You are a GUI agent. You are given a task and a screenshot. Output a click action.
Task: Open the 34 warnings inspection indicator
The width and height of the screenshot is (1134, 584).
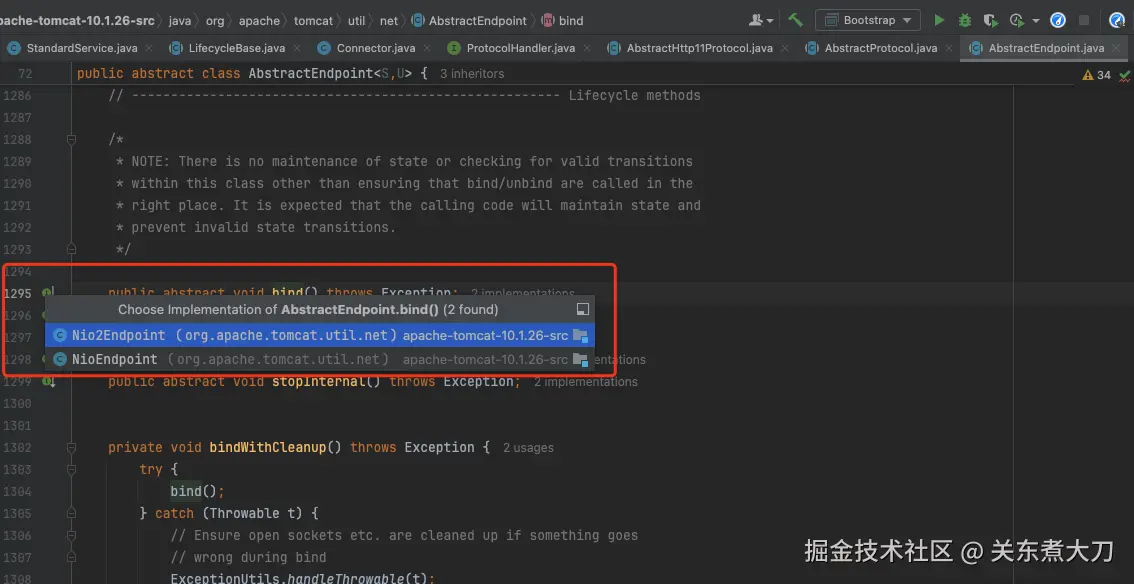[x=1096, y=74]
